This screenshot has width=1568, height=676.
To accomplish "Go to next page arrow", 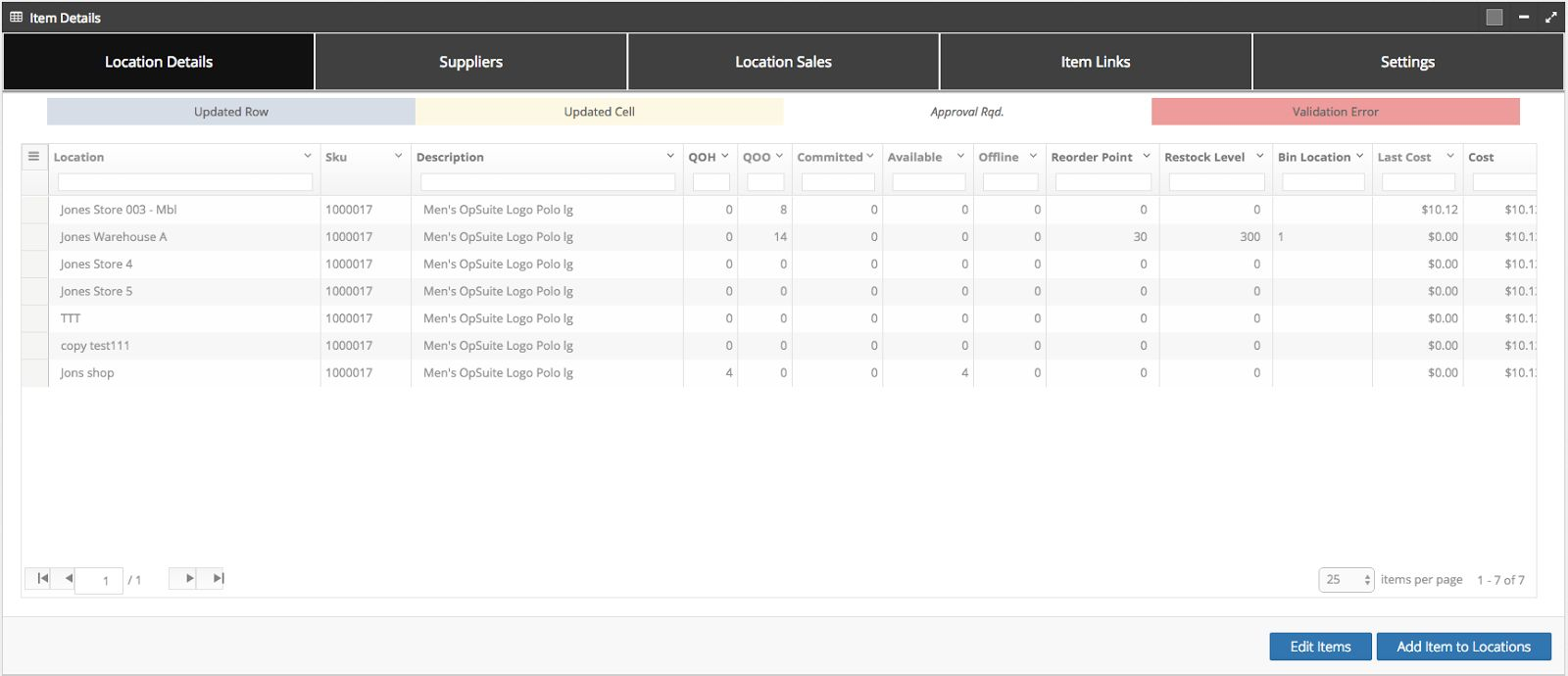I will pyautogui.click(x=189, y=578).
